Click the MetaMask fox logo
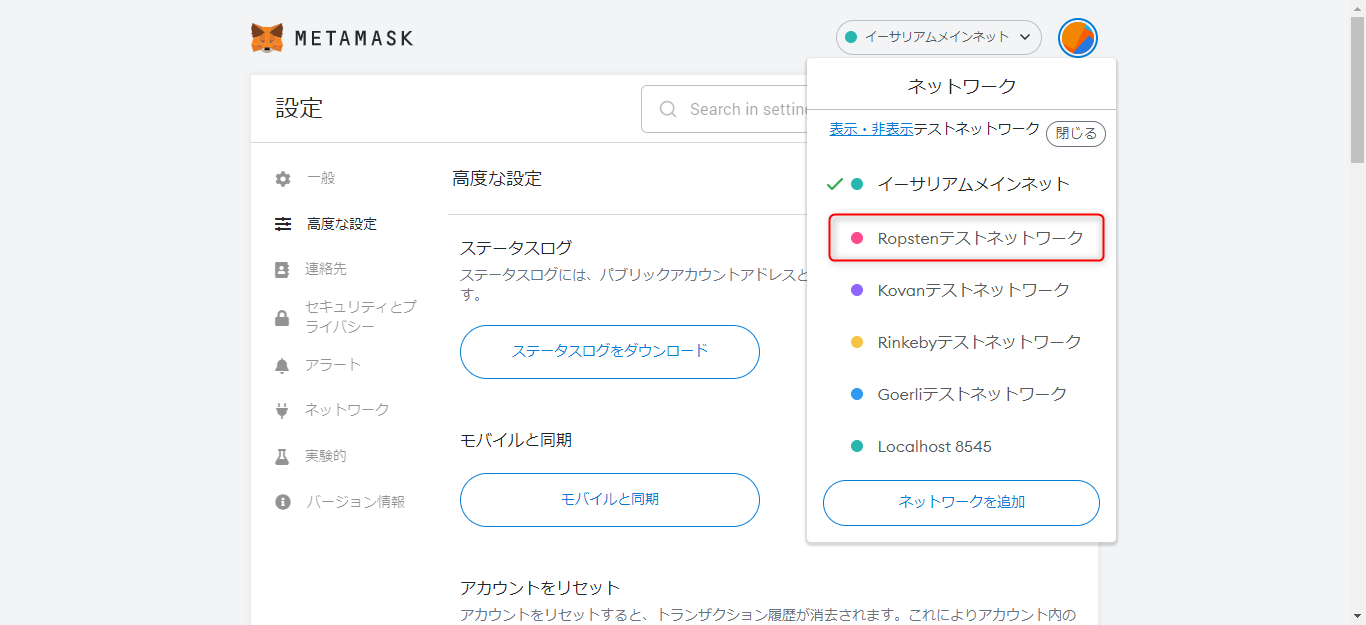The height and width of the screenshot is (625, 1366). point(267,38)
